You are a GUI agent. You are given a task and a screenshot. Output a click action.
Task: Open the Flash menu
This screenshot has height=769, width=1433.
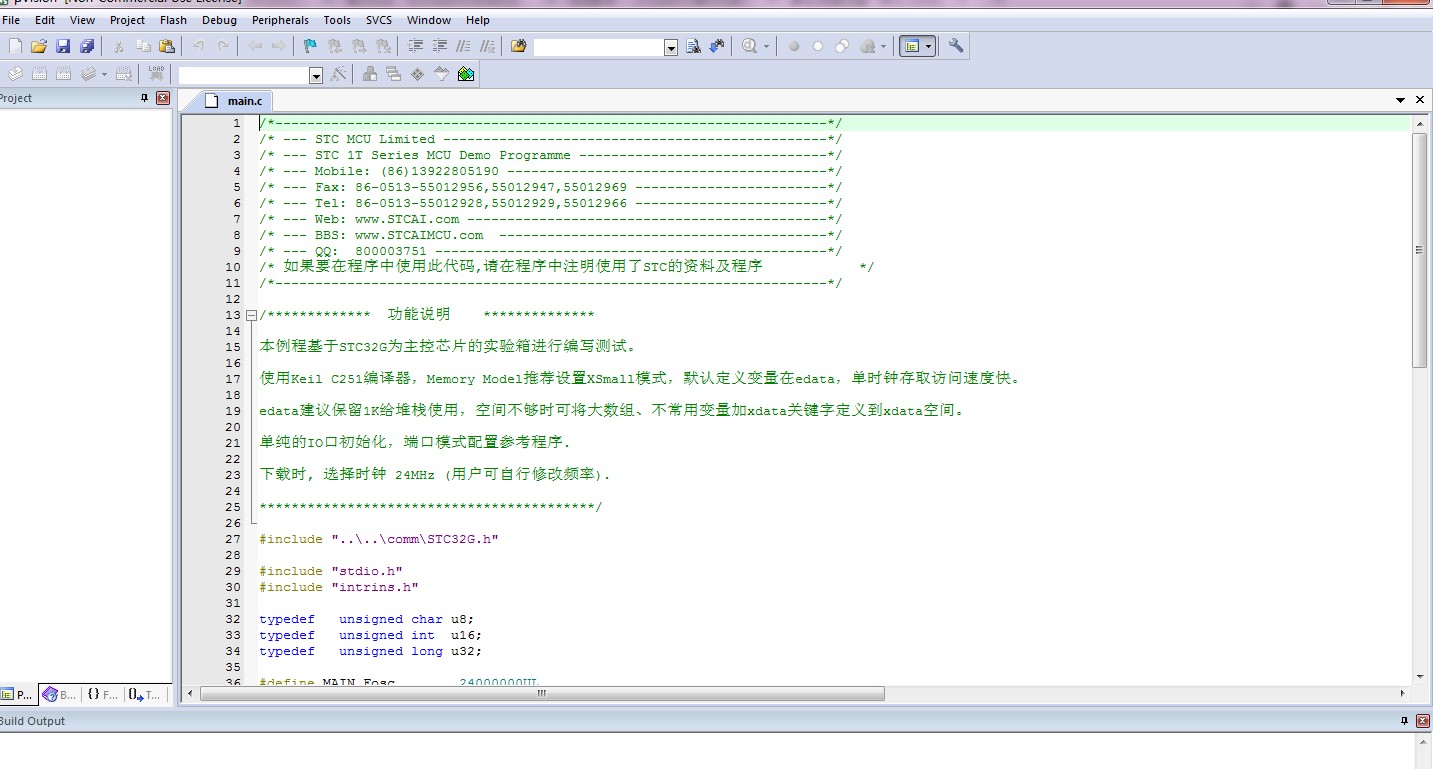point(173,20)
